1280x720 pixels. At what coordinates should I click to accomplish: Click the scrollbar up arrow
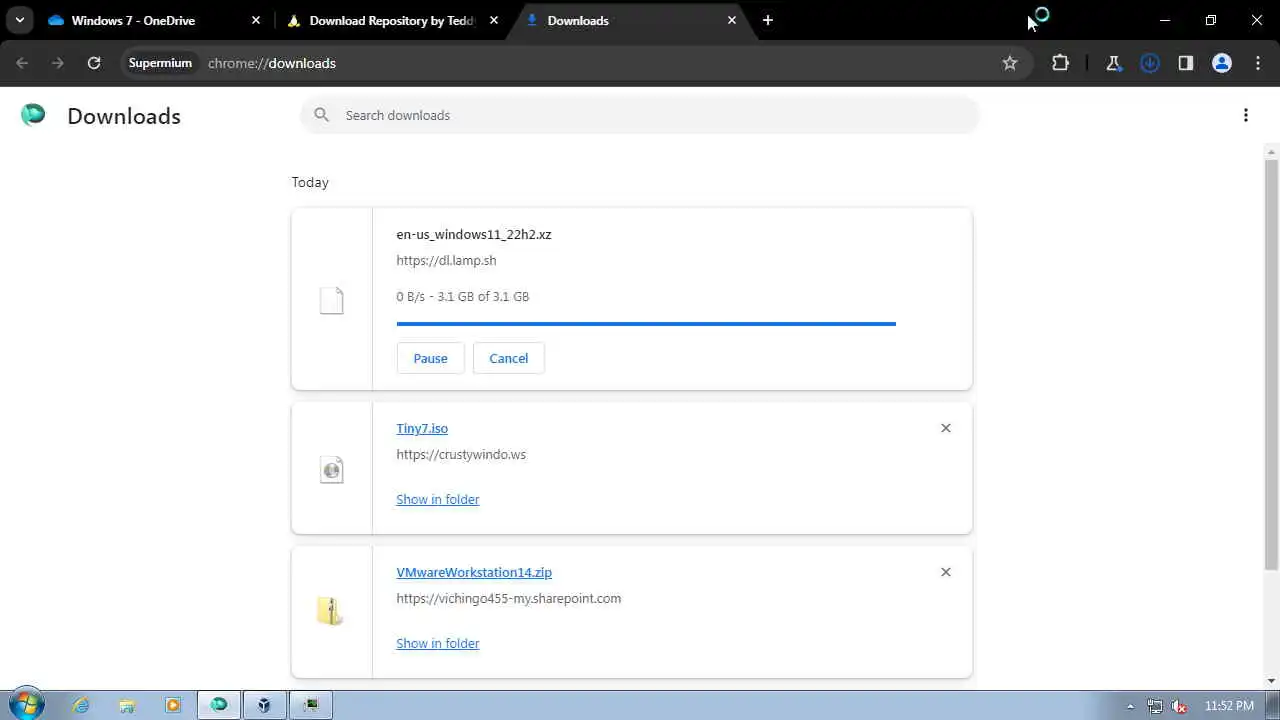click(1272, 152)
